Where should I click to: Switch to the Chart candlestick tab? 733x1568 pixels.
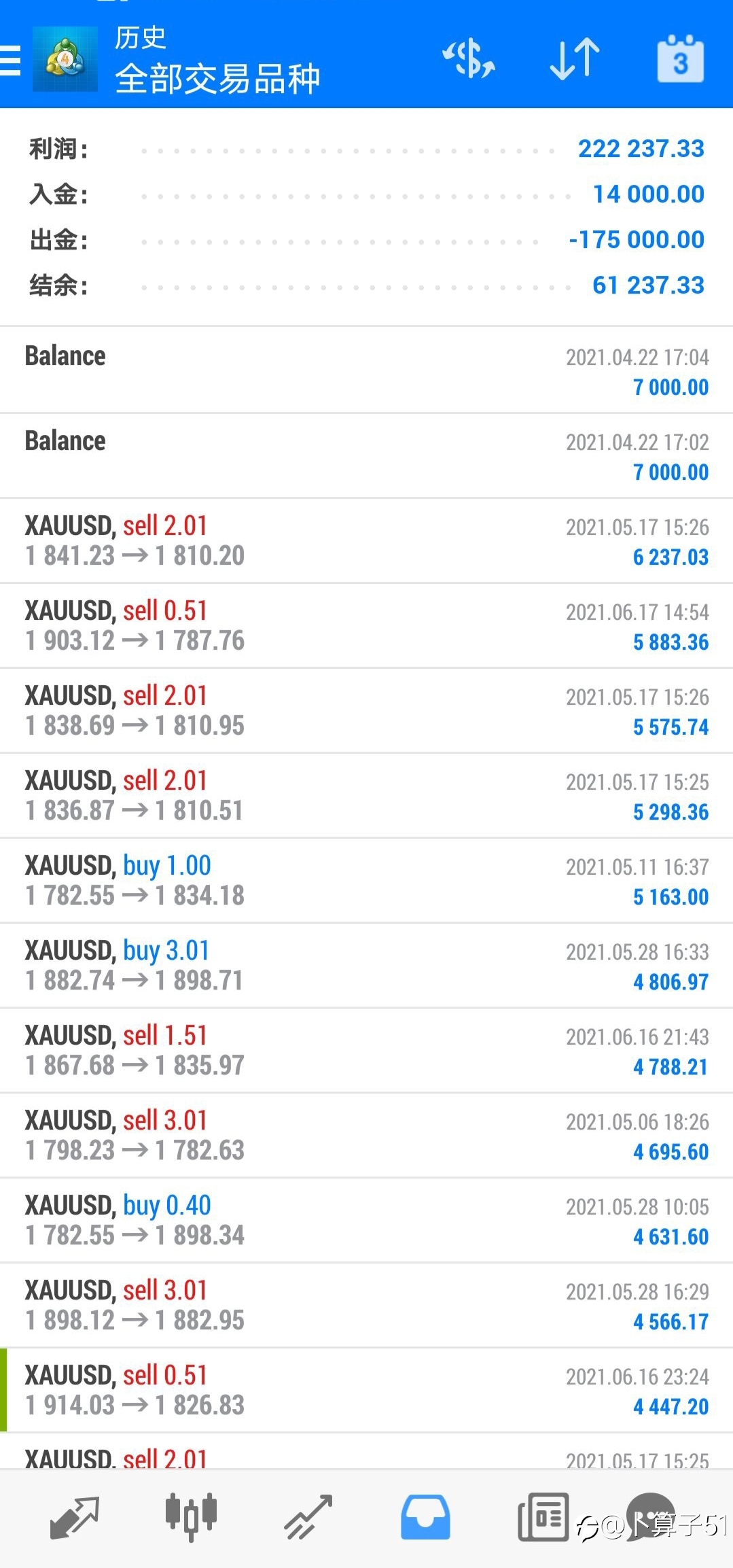pos(191,1517)
